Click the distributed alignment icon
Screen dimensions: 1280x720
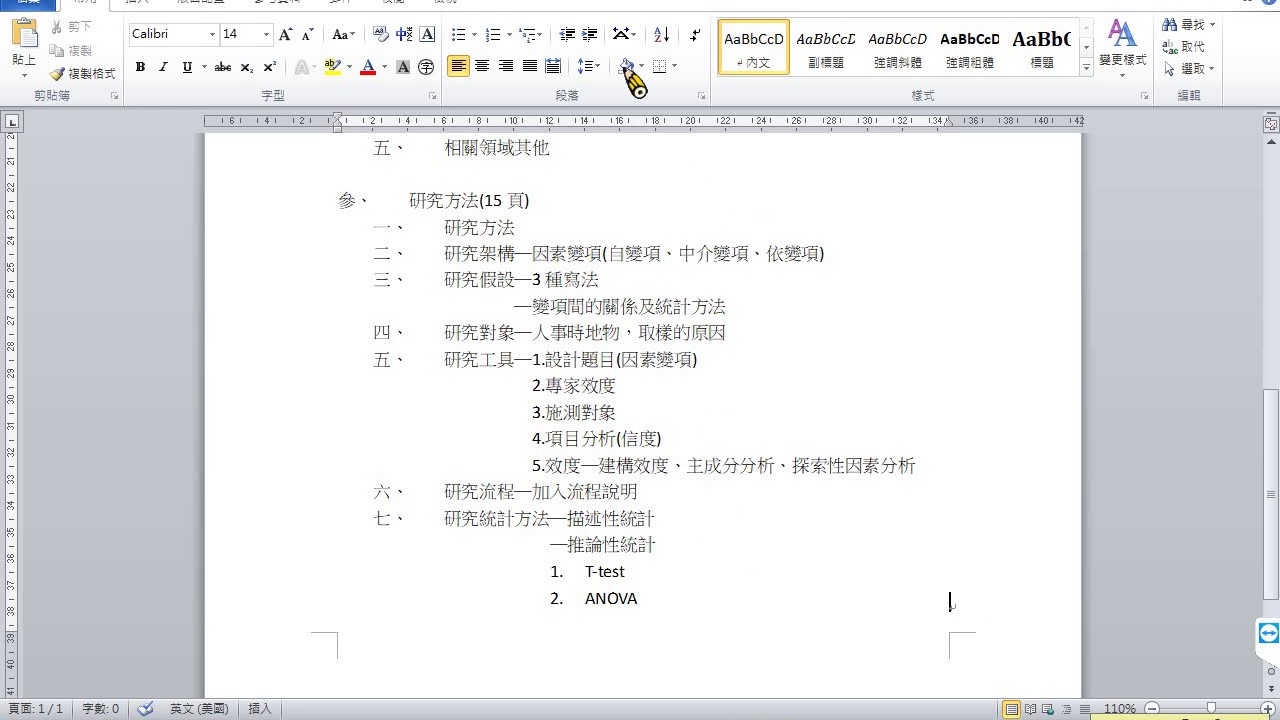553,66
